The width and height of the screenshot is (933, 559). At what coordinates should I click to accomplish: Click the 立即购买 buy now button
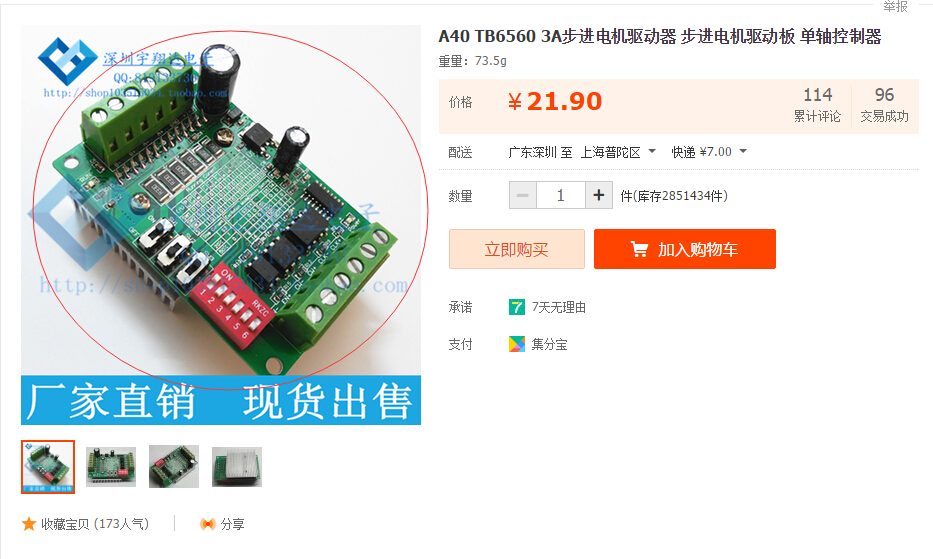click(x=516, y=249)
